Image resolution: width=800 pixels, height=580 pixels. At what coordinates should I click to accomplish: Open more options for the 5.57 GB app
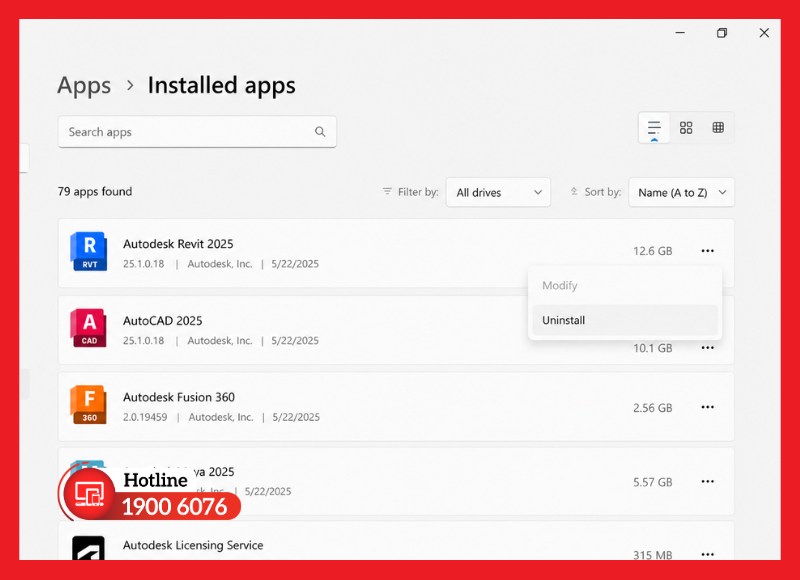click(x=708, y=482)
